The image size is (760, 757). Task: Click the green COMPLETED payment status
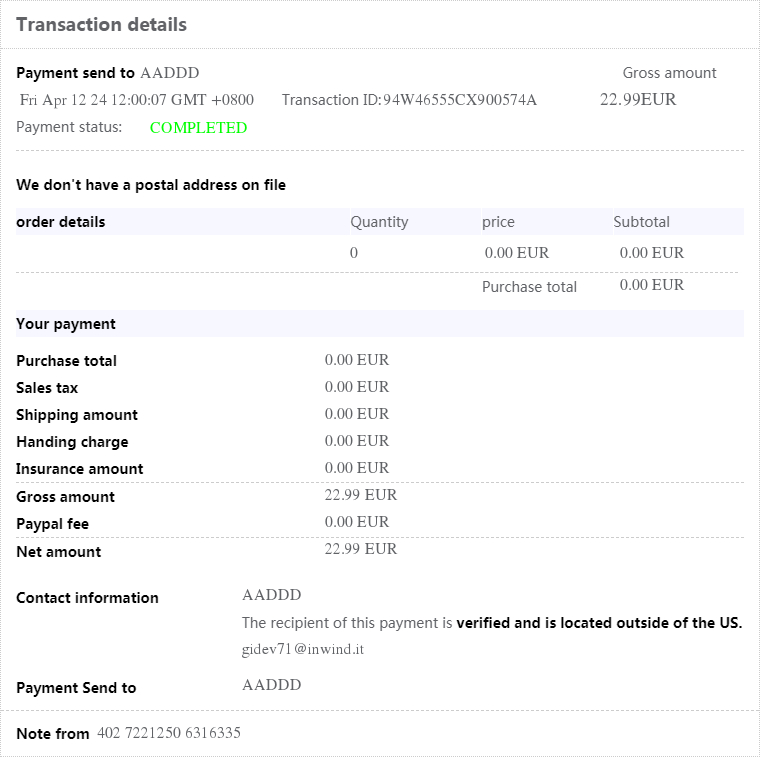(x=198, y=128)
